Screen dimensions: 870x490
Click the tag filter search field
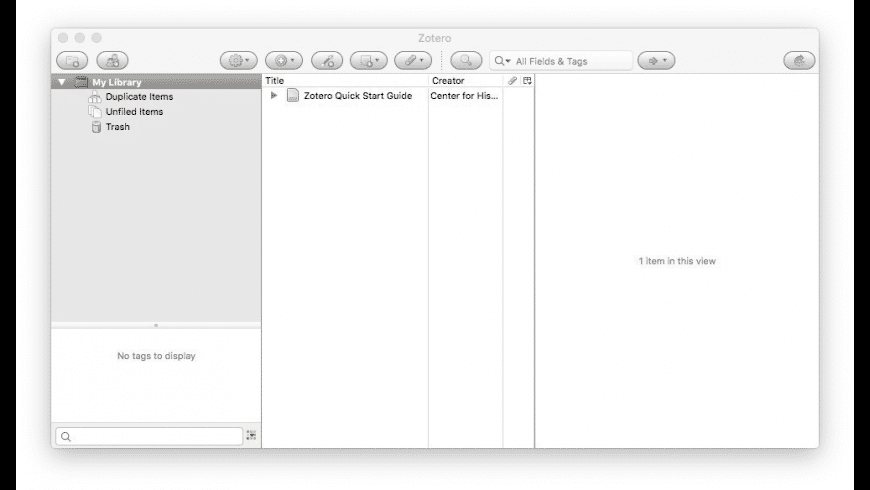point(149,436)
